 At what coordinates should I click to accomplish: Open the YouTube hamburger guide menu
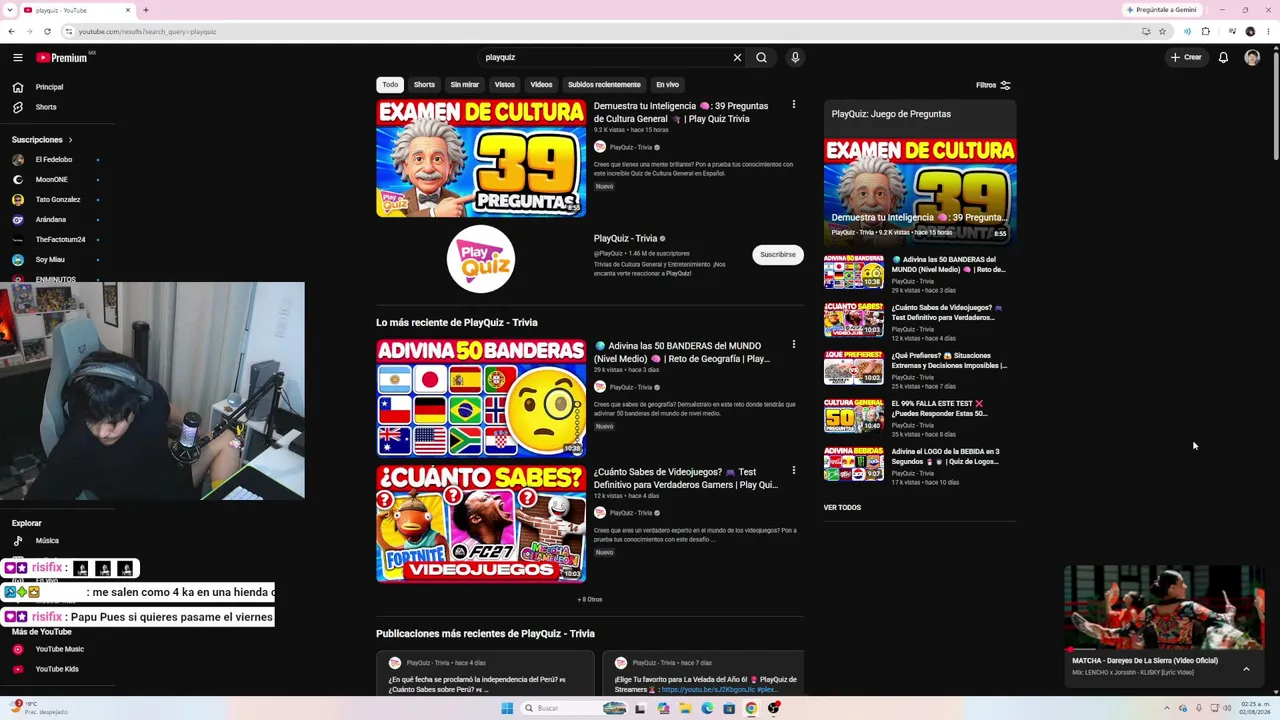[18, 58]
